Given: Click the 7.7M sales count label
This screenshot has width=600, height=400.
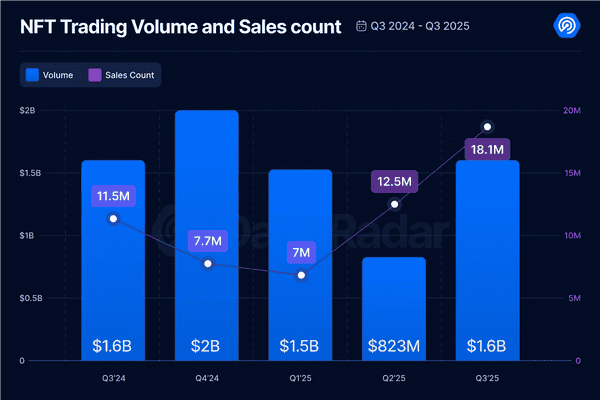Looking at the screenshot, I should click(x=207, y=240).
